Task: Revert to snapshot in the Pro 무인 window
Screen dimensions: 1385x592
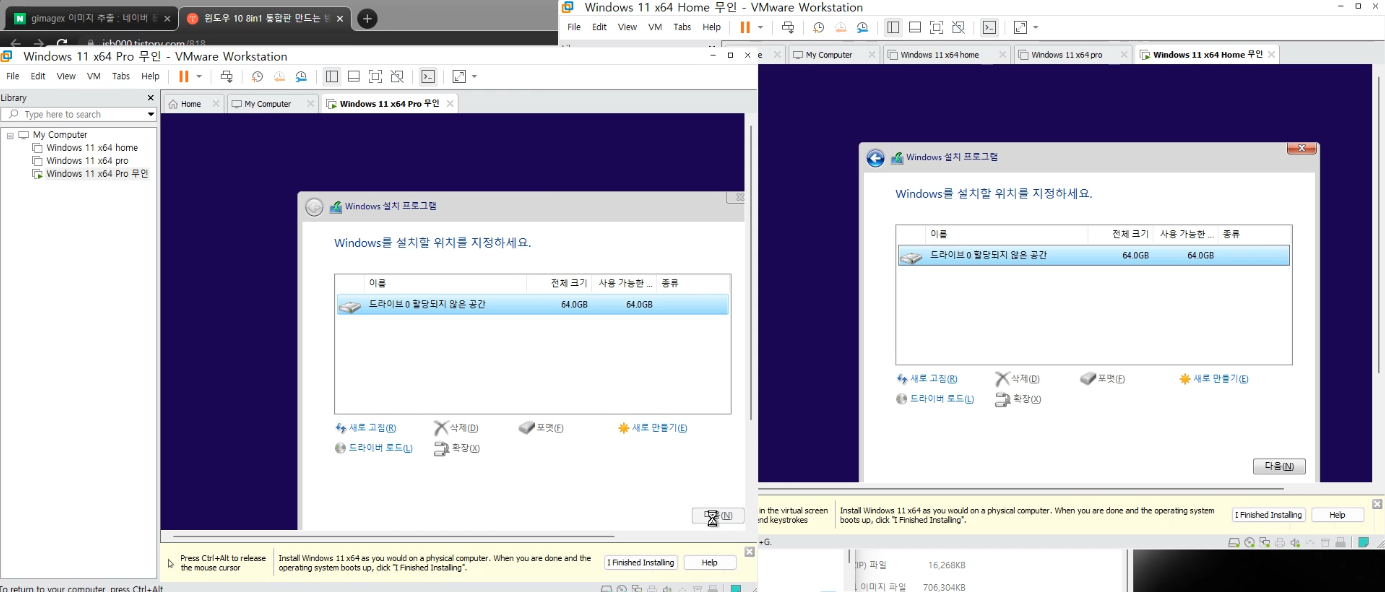Action: (279, 76)
